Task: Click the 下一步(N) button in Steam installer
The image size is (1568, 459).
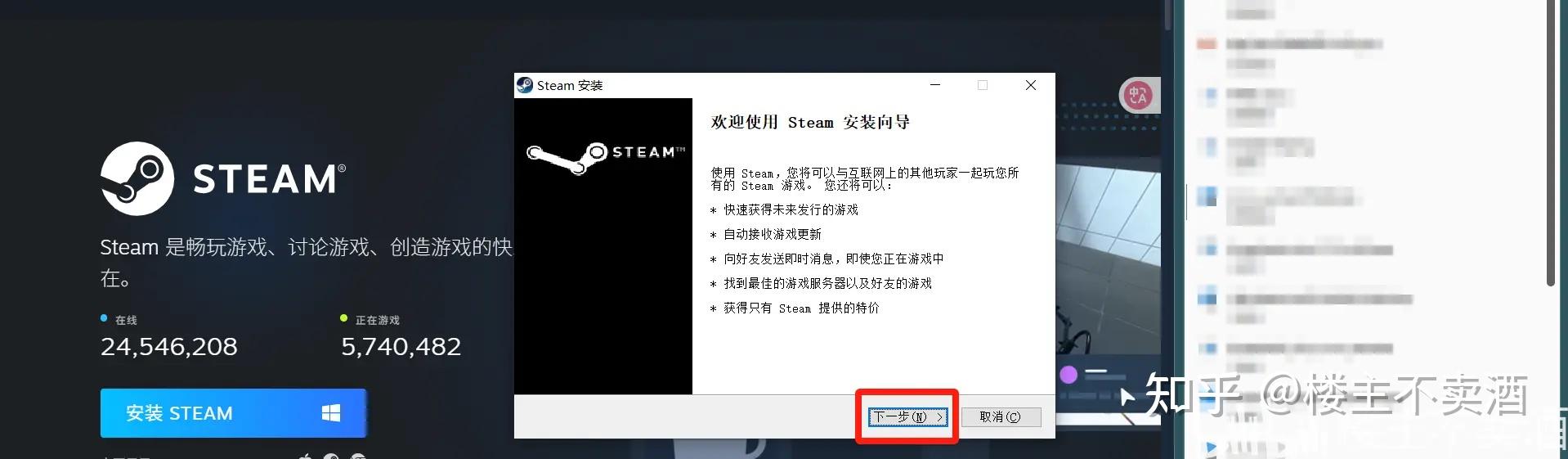Action: tap(907, 417)
